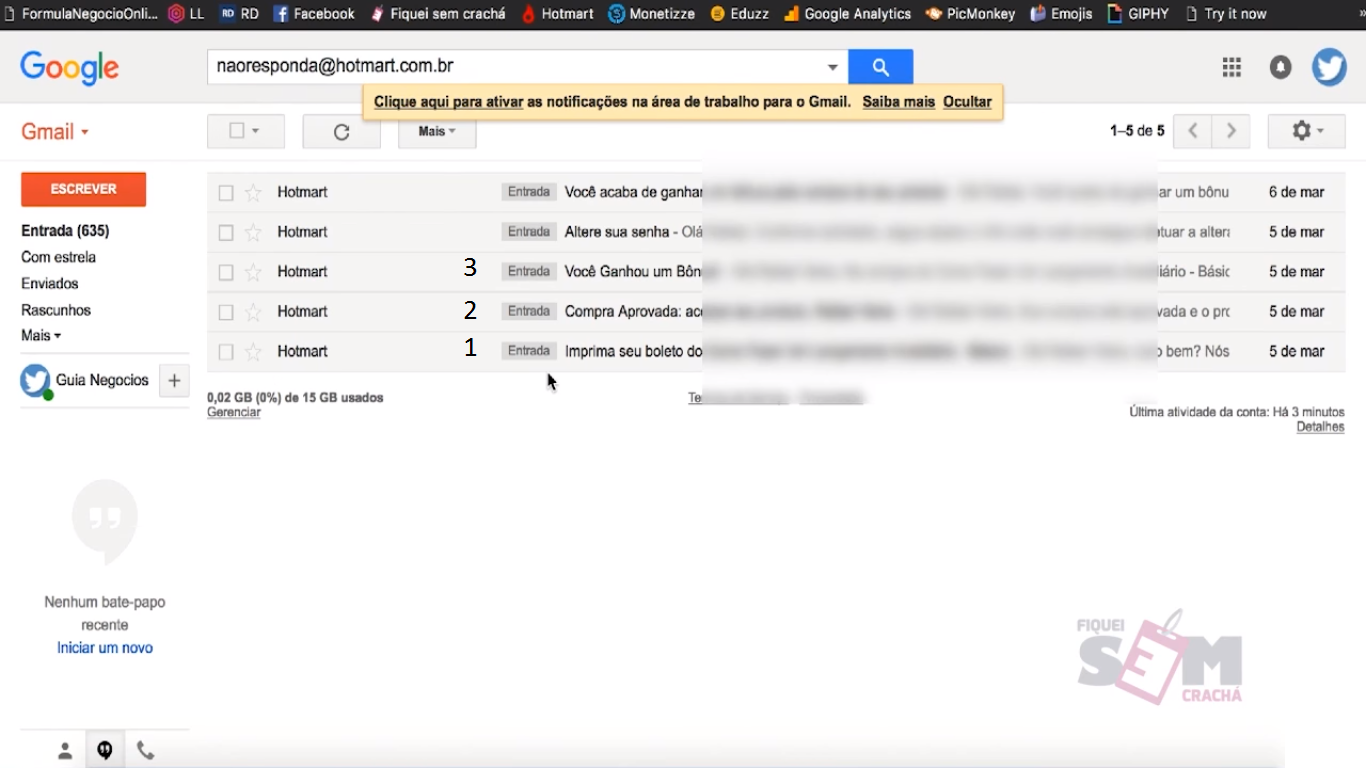1366x768 pixels.
Task: Select checkbox of 'Compra Aprovada' email
Action: (226, 312)
